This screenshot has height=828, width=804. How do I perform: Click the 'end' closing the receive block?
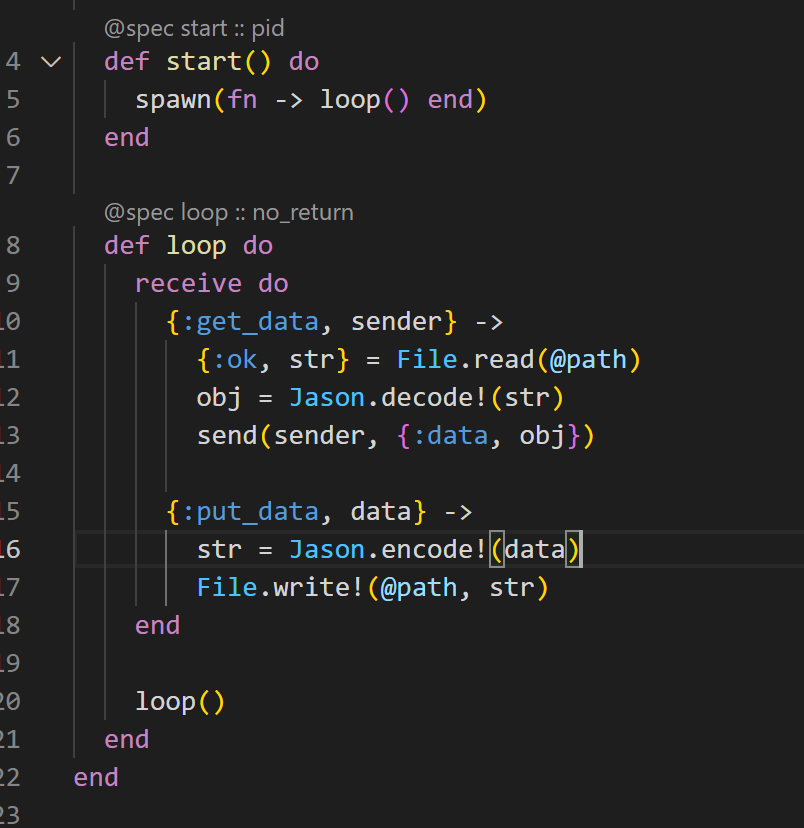pos(157,626)
